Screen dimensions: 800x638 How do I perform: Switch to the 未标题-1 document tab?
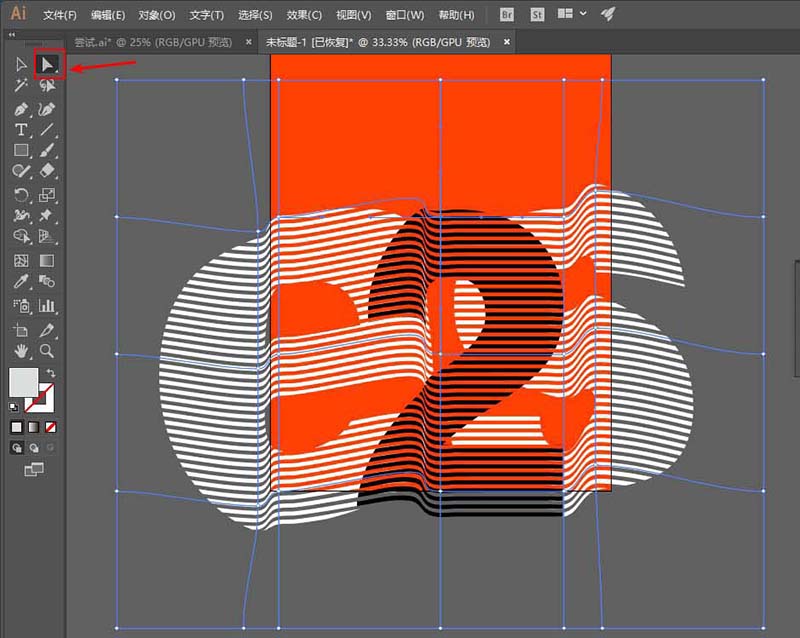coord(378,42)
